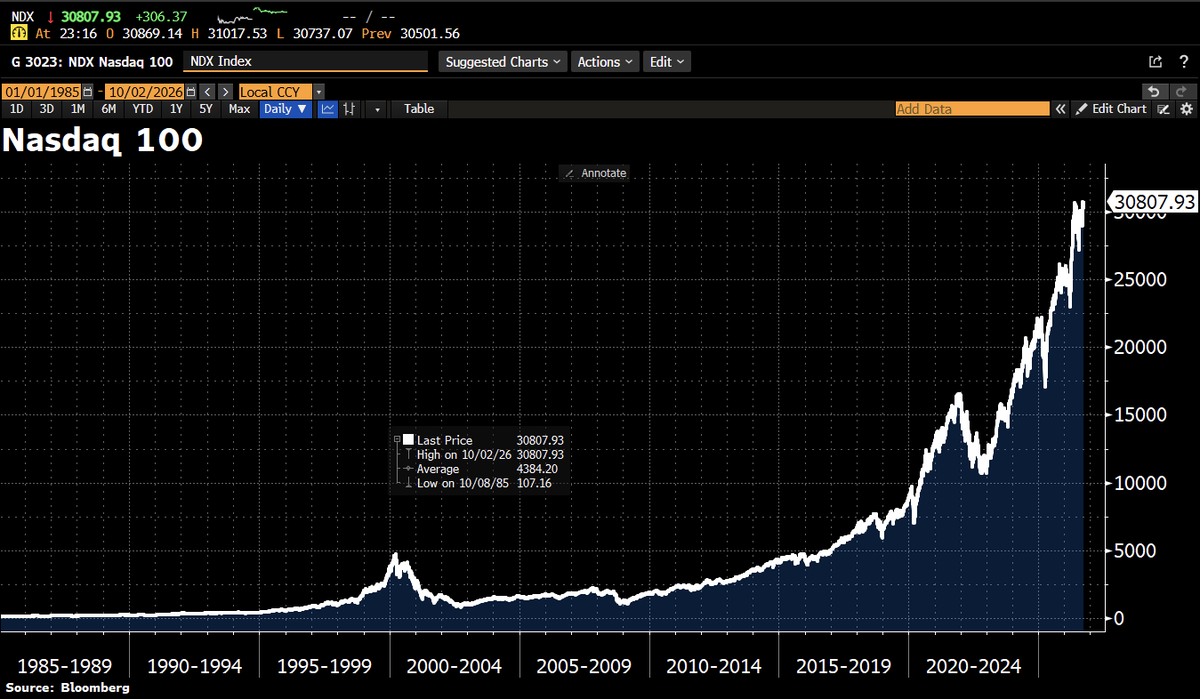Open the Actions dropdown menu

click(x=605, y=62)
